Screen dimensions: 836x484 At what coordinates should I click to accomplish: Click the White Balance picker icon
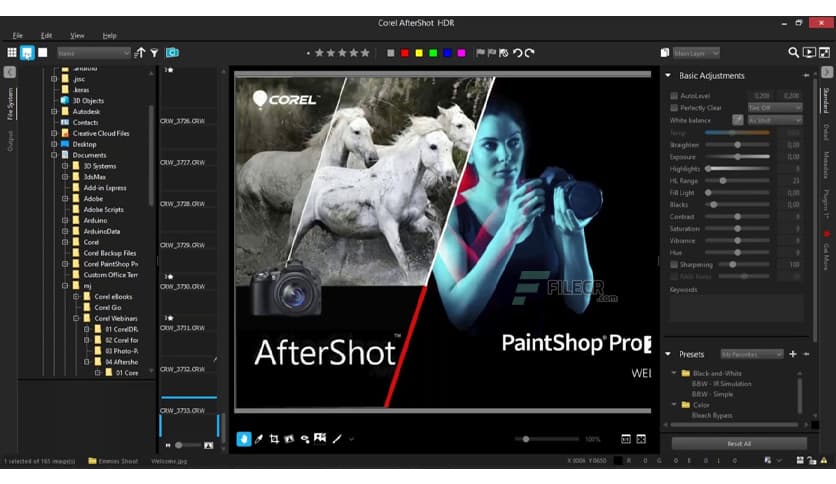click(x=737, y=120)
